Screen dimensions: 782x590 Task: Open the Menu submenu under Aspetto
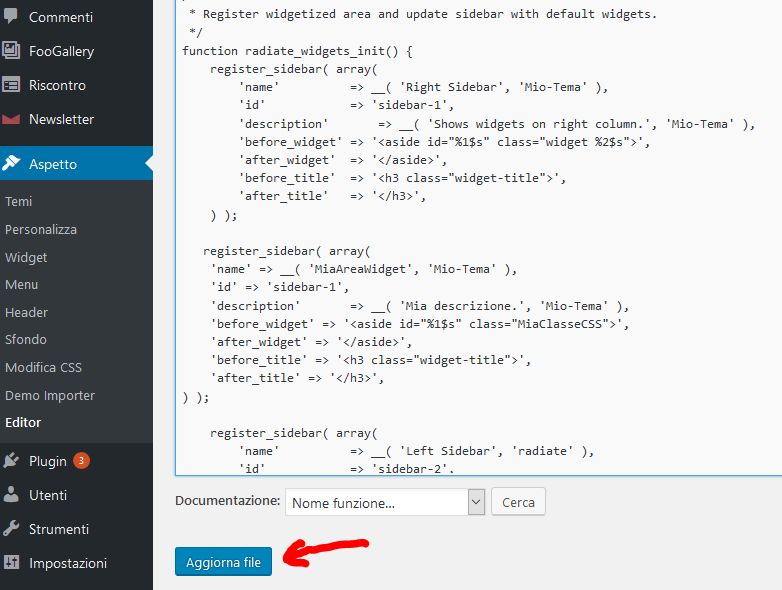[x=21, y=284]
